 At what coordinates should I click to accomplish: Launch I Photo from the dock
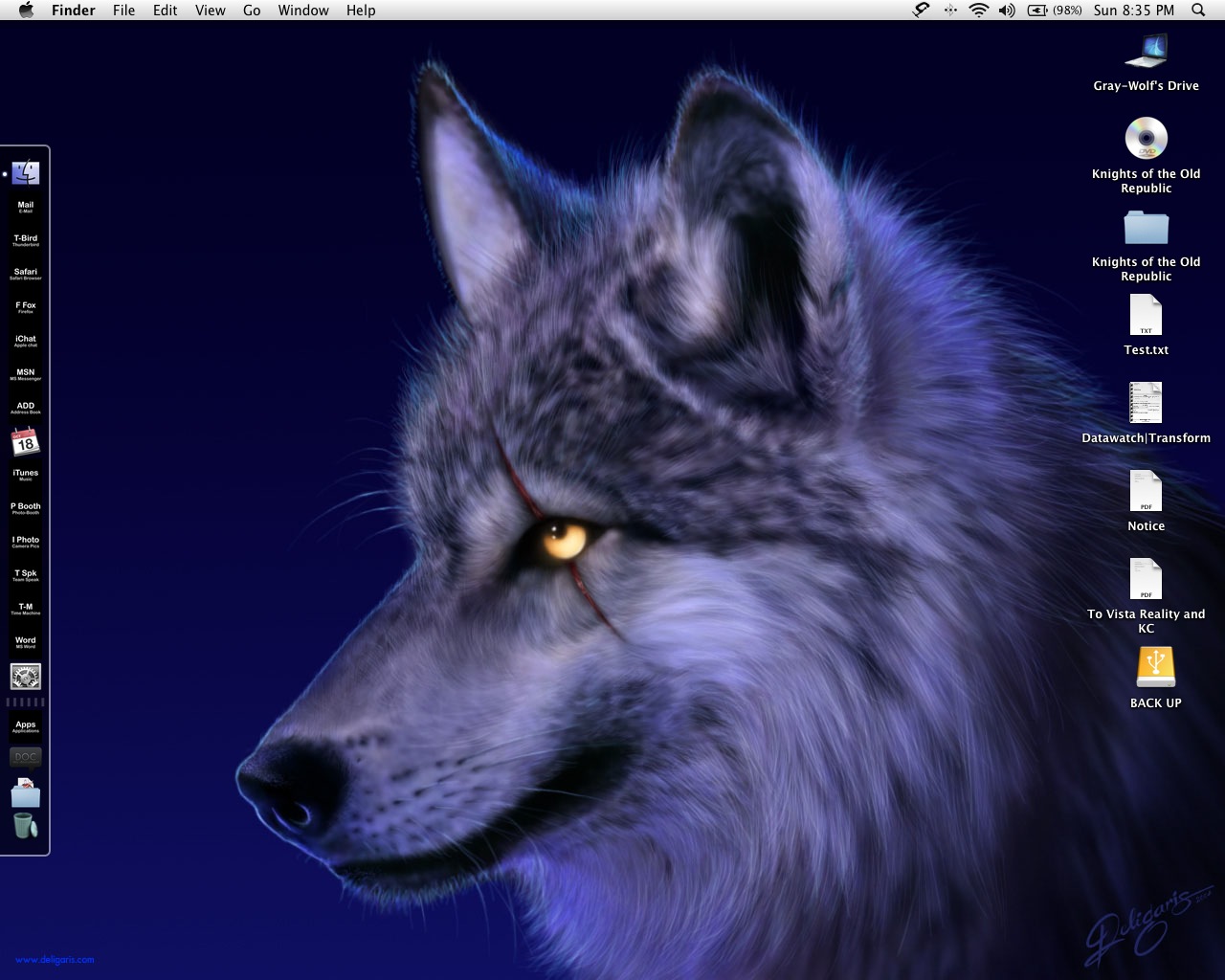[x=26, y=542]
